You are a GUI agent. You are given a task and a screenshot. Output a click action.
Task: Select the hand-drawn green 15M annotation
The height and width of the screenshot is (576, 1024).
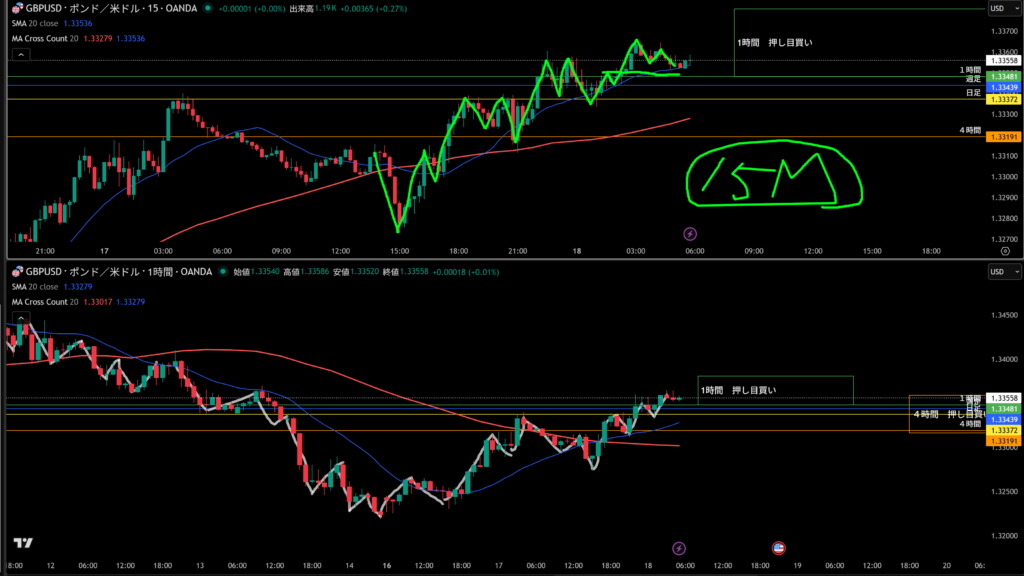[x=772, y=178]
